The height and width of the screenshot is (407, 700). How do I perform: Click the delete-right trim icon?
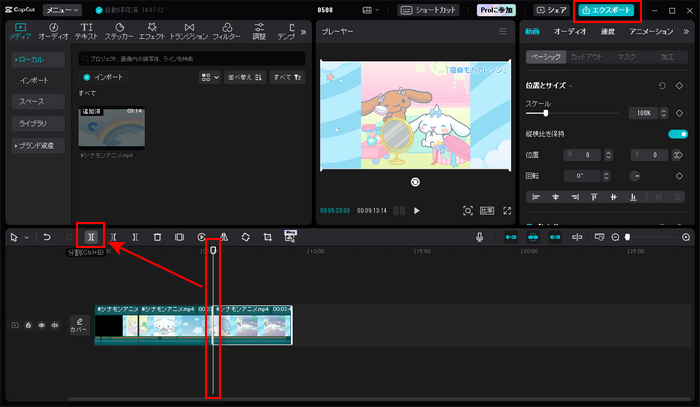coord(135,237)
